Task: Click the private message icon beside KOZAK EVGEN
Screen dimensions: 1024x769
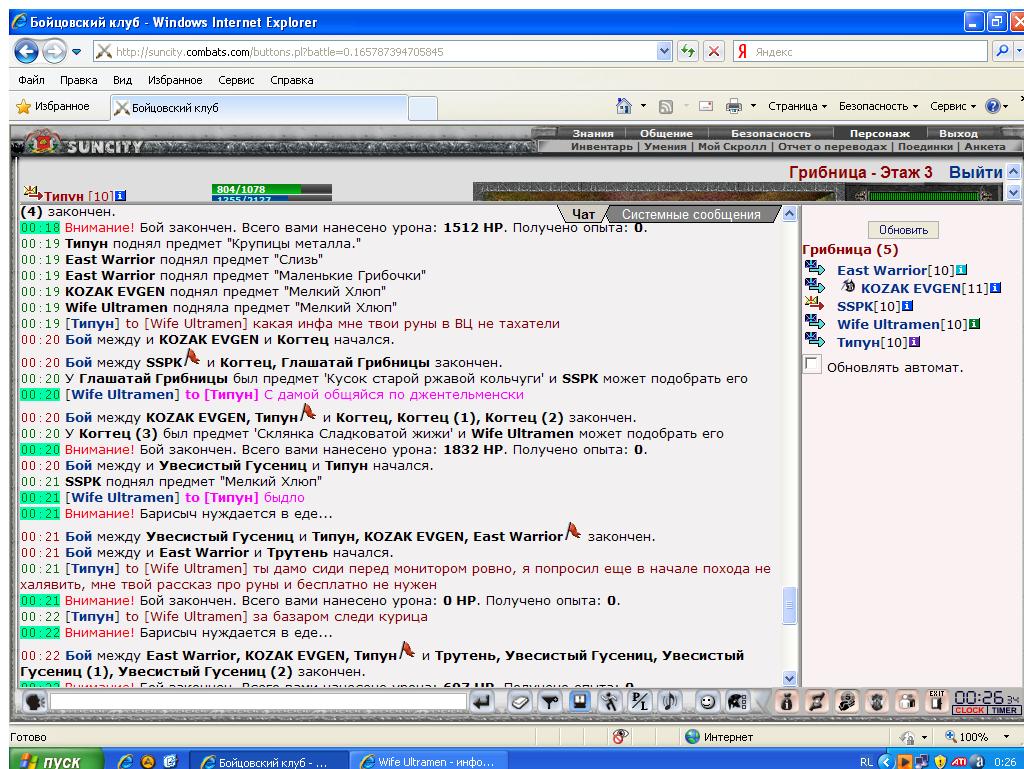Action: pos(814,285)
